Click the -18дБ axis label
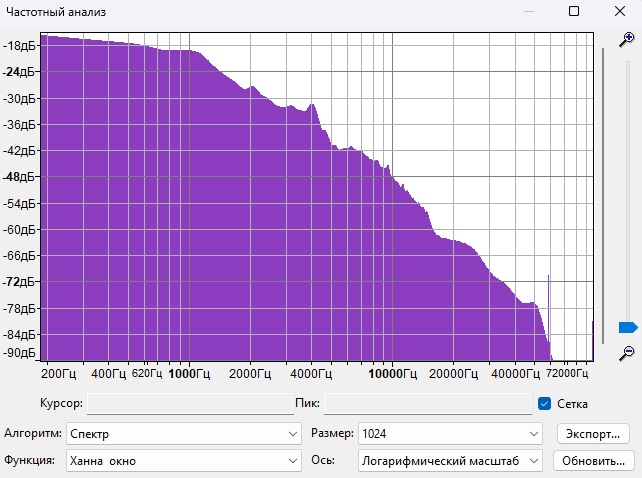The height and width of the screenshot is (478, 642). tap(19, 46)
